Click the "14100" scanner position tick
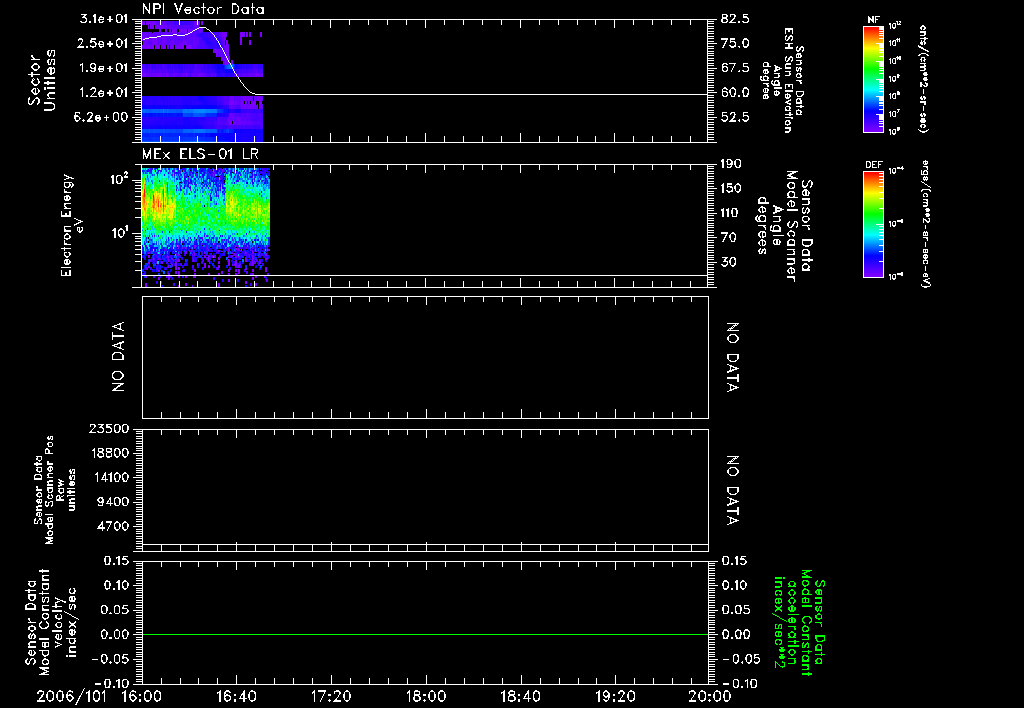Screen dimensions: 1024x708 [112, 477]
